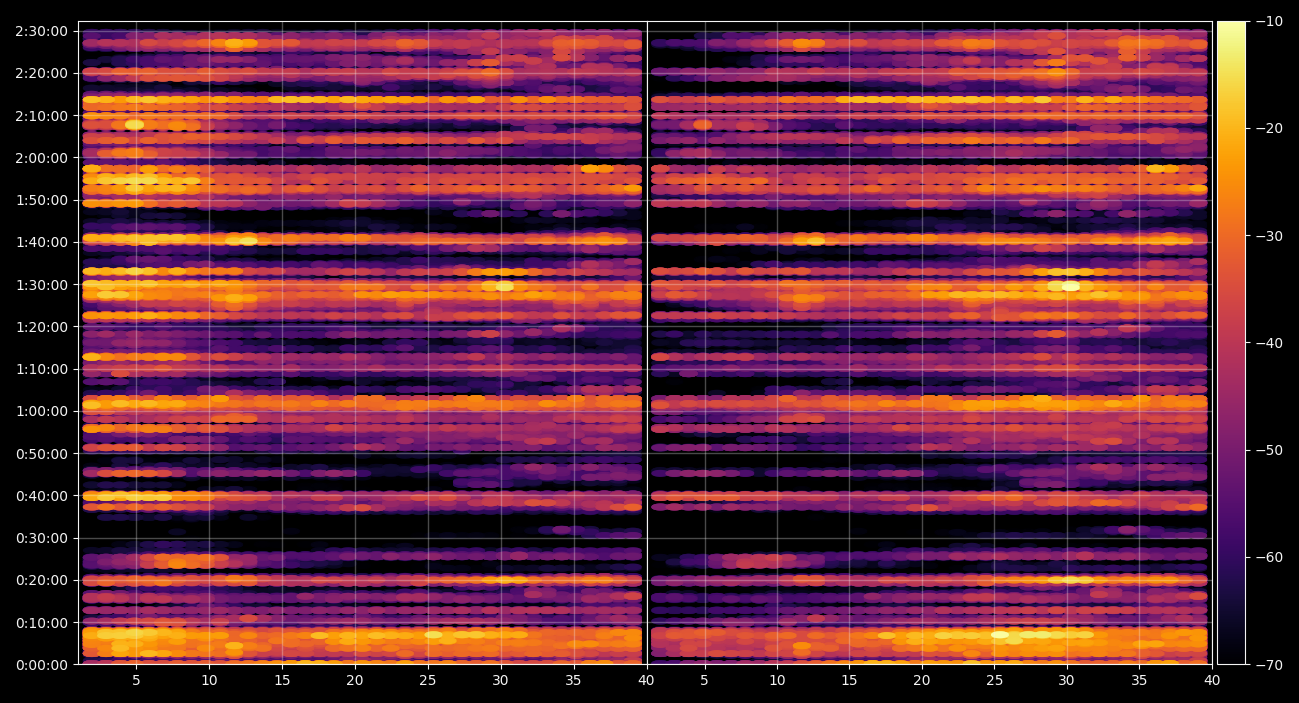1299x703 pixels.
Task: Select the −40 colorbar tick label
Action: pos(1269,343)
